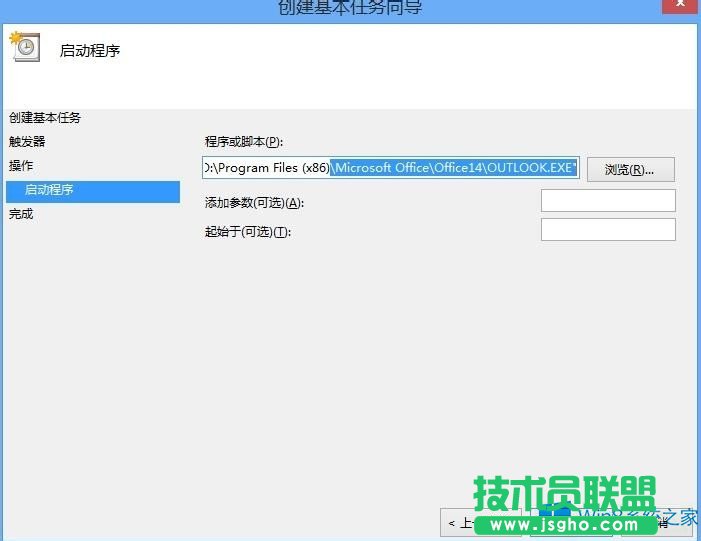The image size is (701, 541).
Task: Click the 程序或脚本(P) label
Action: pos(244,142)
